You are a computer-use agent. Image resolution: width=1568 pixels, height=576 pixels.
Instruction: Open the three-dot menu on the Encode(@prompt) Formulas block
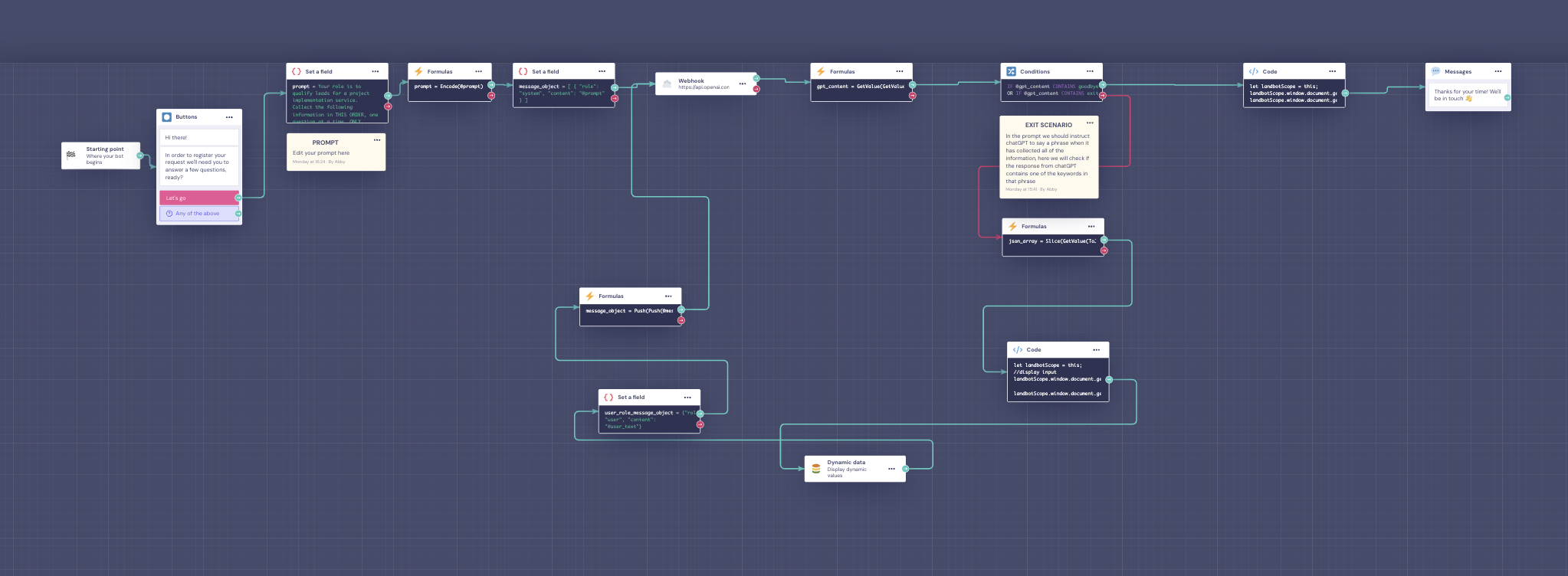point(478,71)
